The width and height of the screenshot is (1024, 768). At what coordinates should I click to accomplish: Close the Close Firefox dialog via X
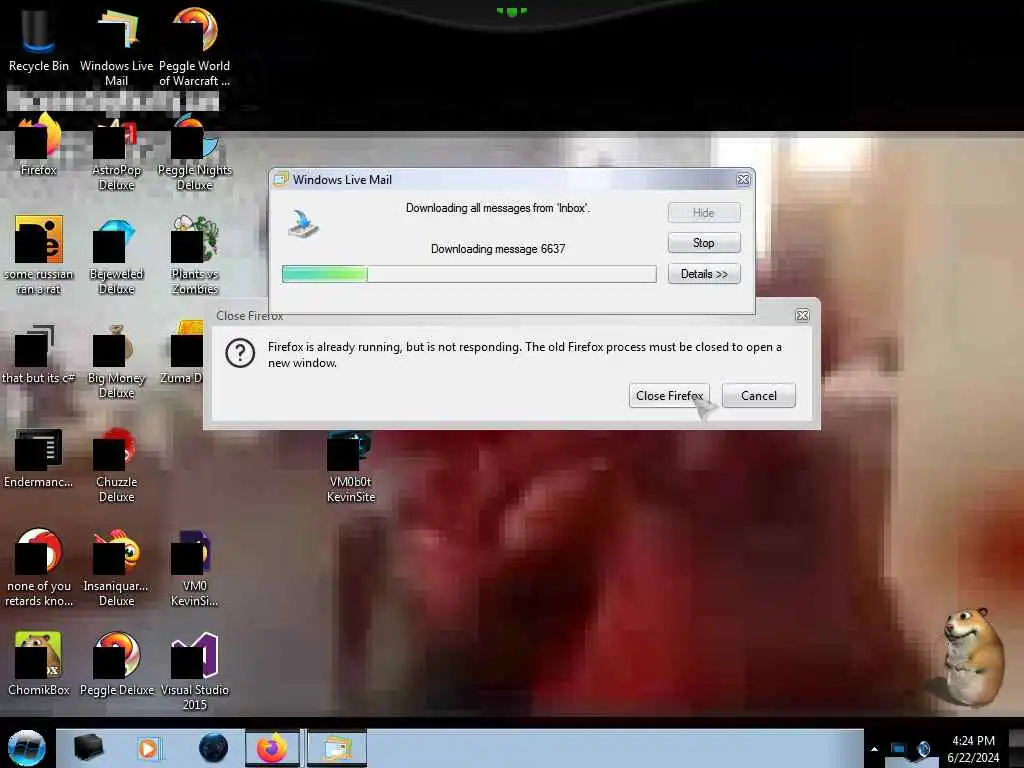pos(803,315)
